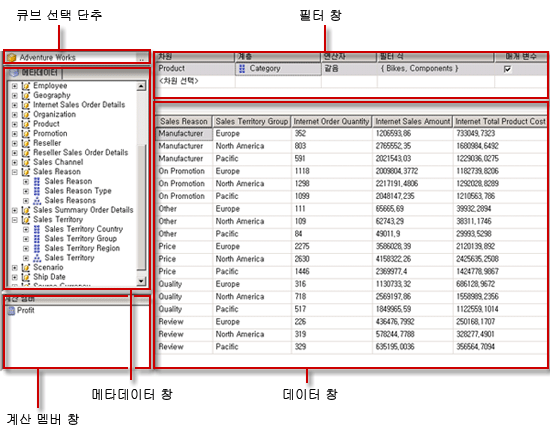Expand the Sales Territory Country attribute

(26, 229)
